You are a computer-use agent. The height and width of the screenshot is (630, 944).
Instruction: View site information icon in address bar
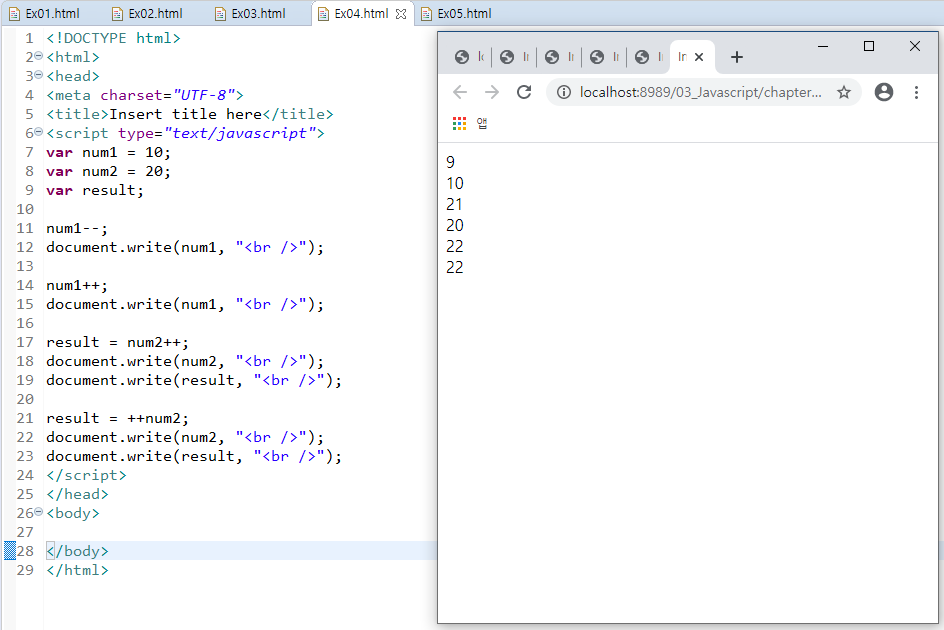coord(564,92)
